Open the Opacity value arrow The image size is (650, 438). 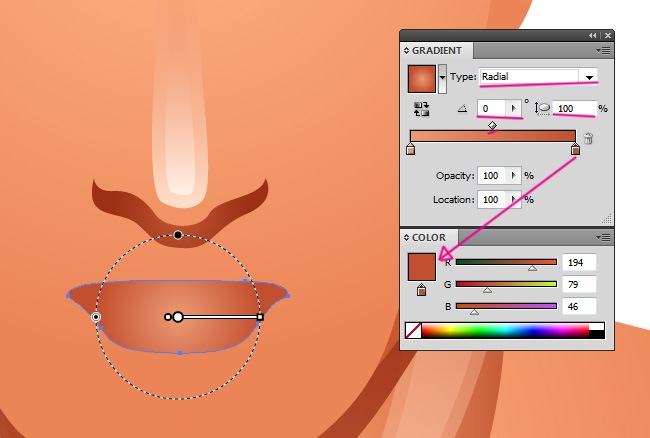pos(514,175)
